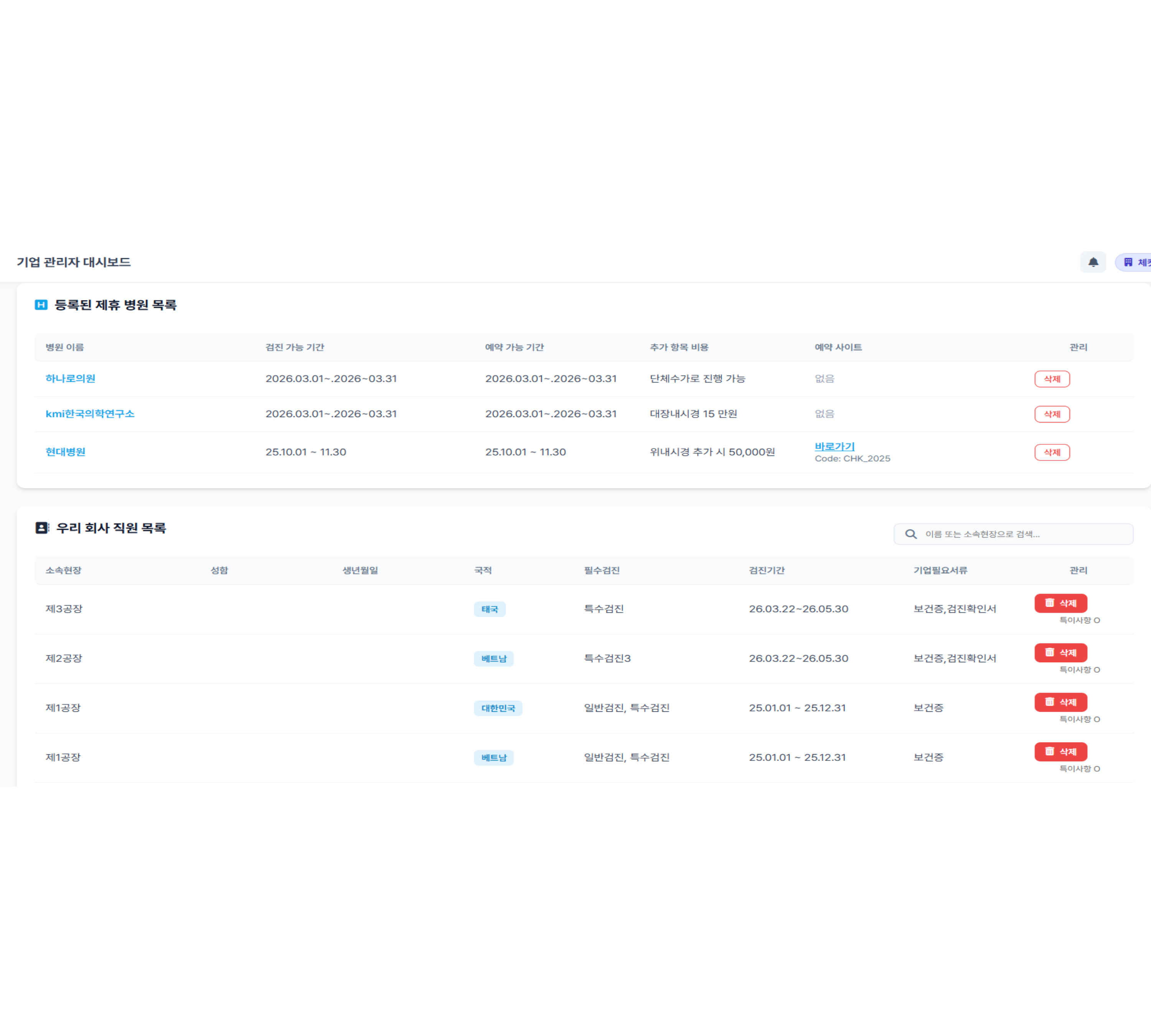The width and height of the screenshot is (1151, 1036).
Task: Open kmi한국의학연구소 hospital link
Action: (x=90, y=414)
